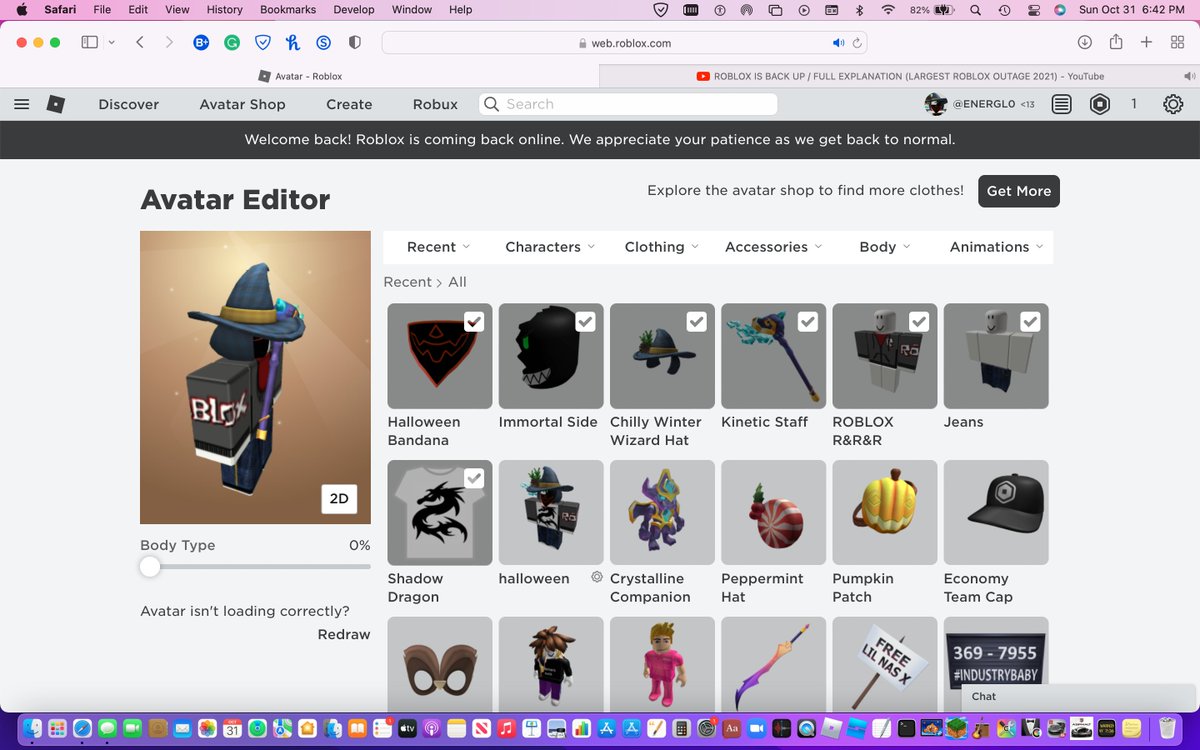This screenshot has width=1200, height=750.
Task: Open Discover in Roblox navigation
Action: 129,104
